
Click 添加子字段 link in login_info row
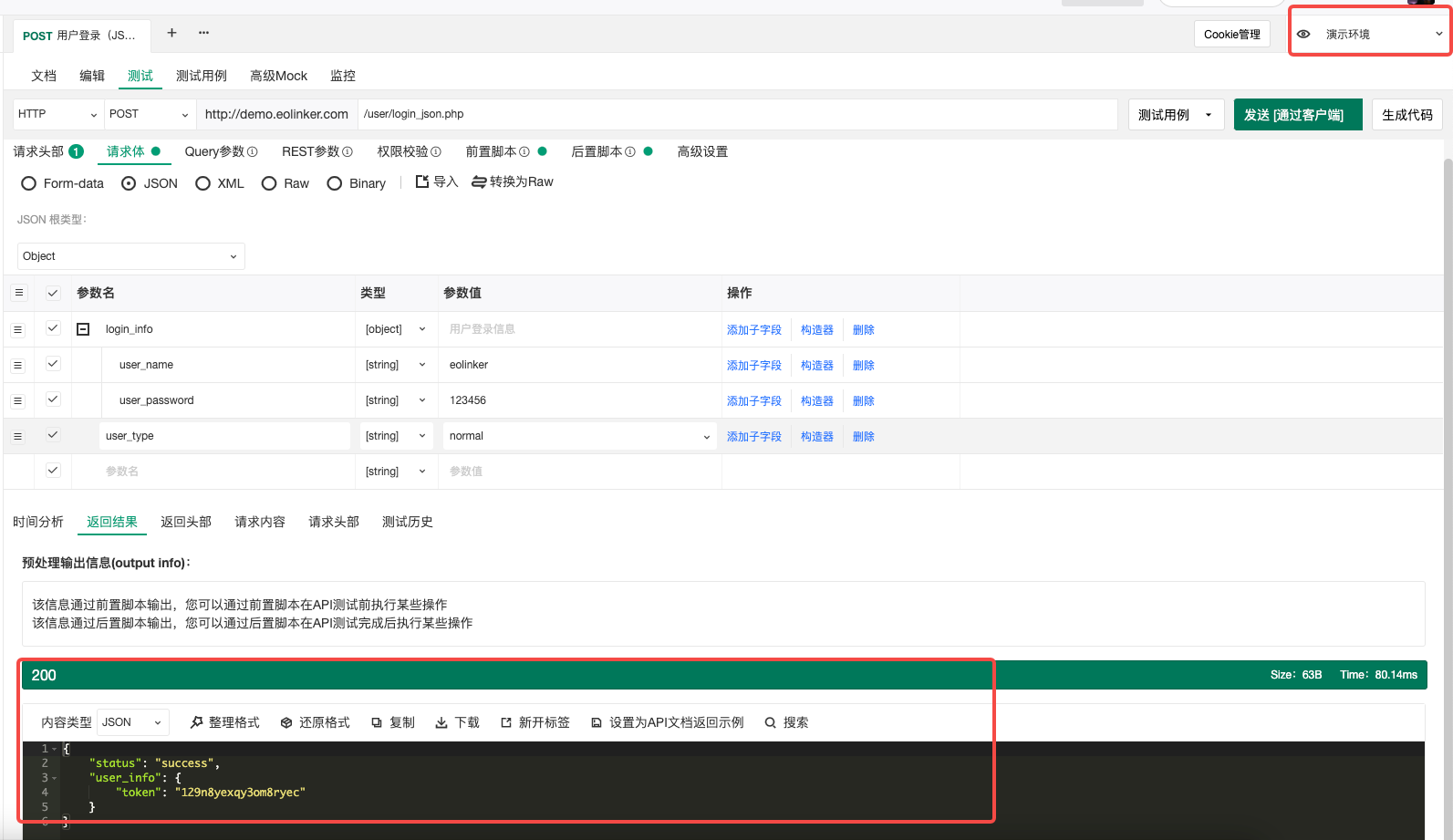[754, 330]
